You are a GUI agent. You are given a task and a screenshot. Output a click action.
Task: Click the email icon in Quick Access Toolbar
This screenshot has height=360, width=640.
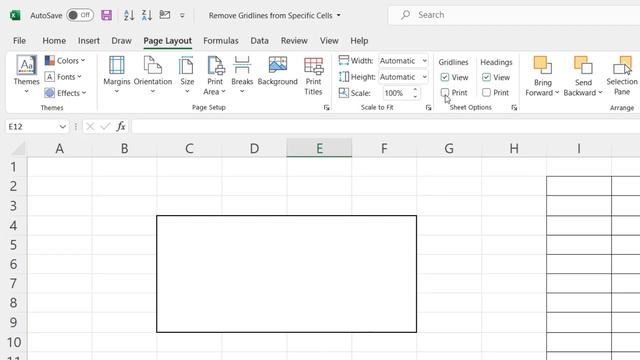(x=164, y=15)
